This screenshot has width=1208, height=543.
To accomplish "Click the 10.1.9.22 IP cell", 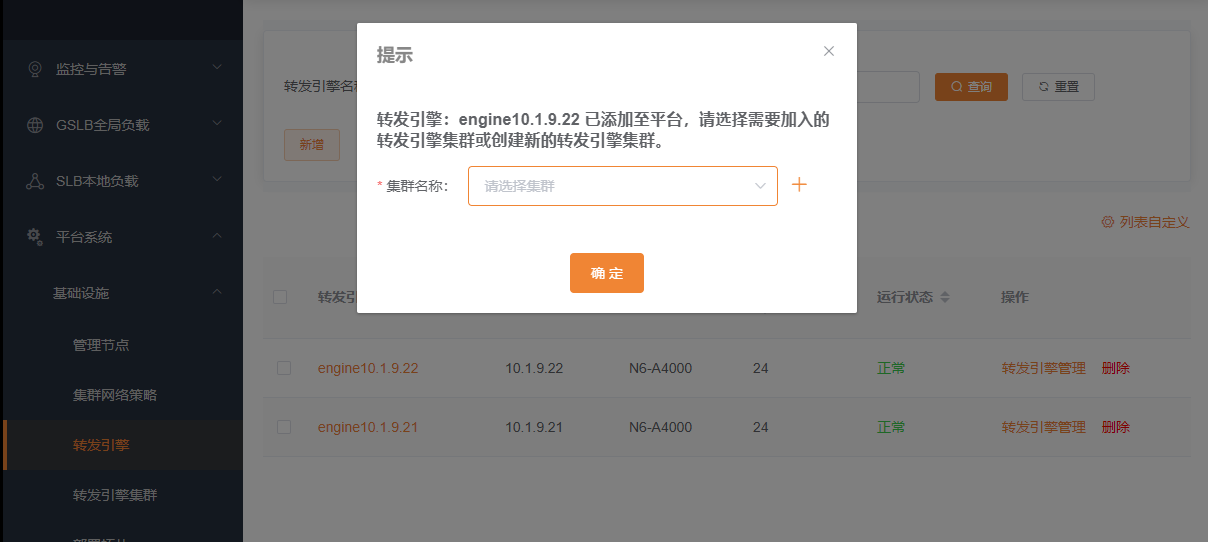I will 535,368.
